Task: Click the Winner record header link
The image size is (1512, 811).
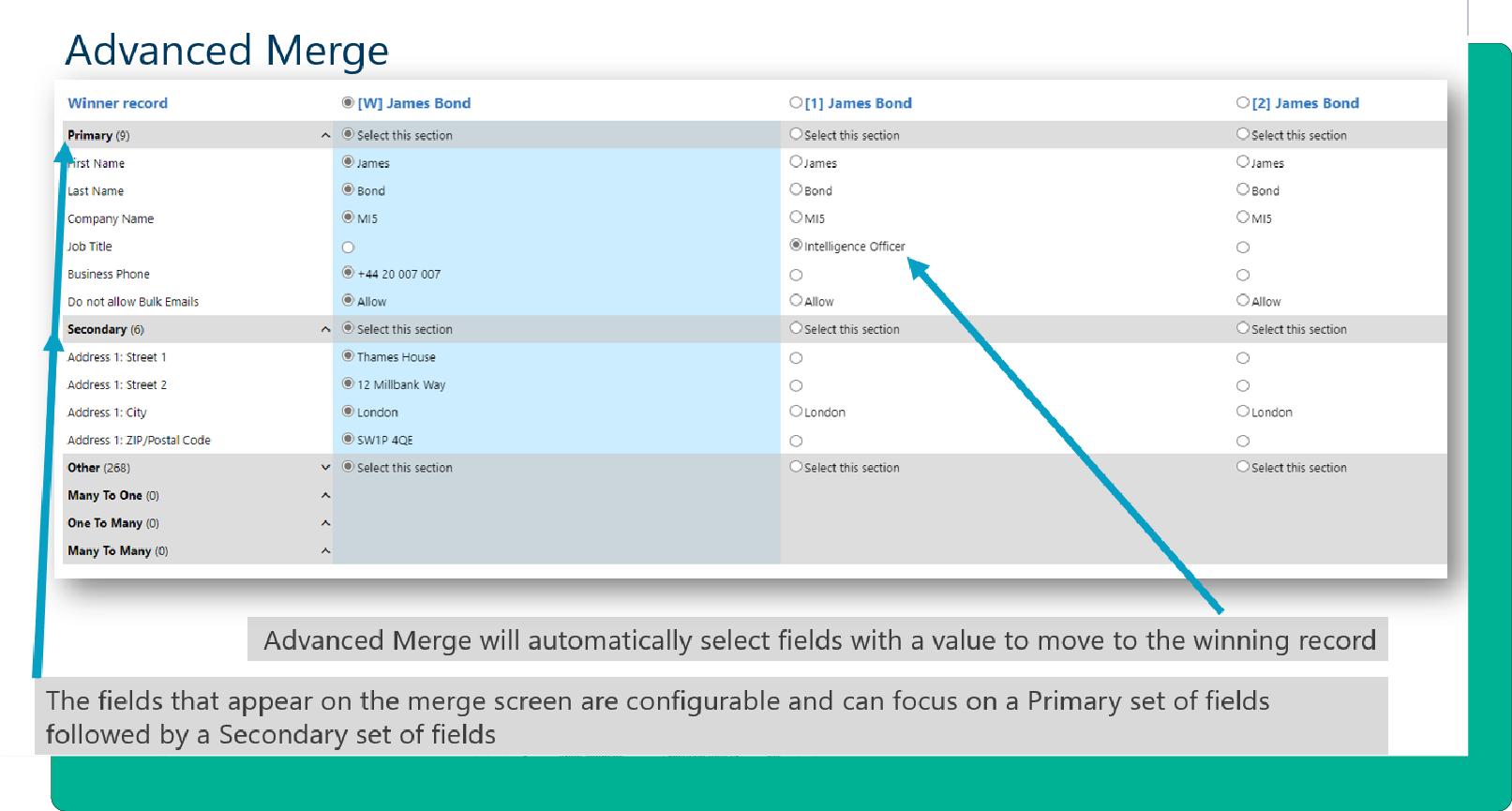Action: tap(117, 103)
